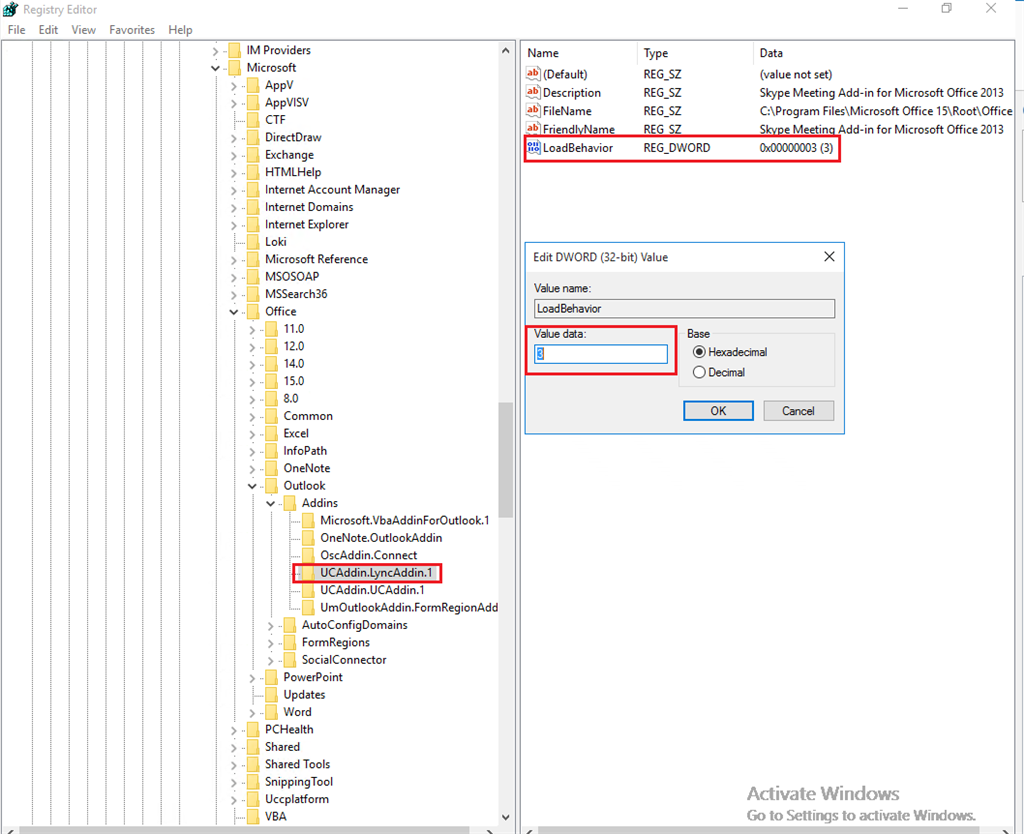This screenshot has width=1024, height=834.
Task: Click the folder icon beside SnippingTool key
Action: (253, 782)
